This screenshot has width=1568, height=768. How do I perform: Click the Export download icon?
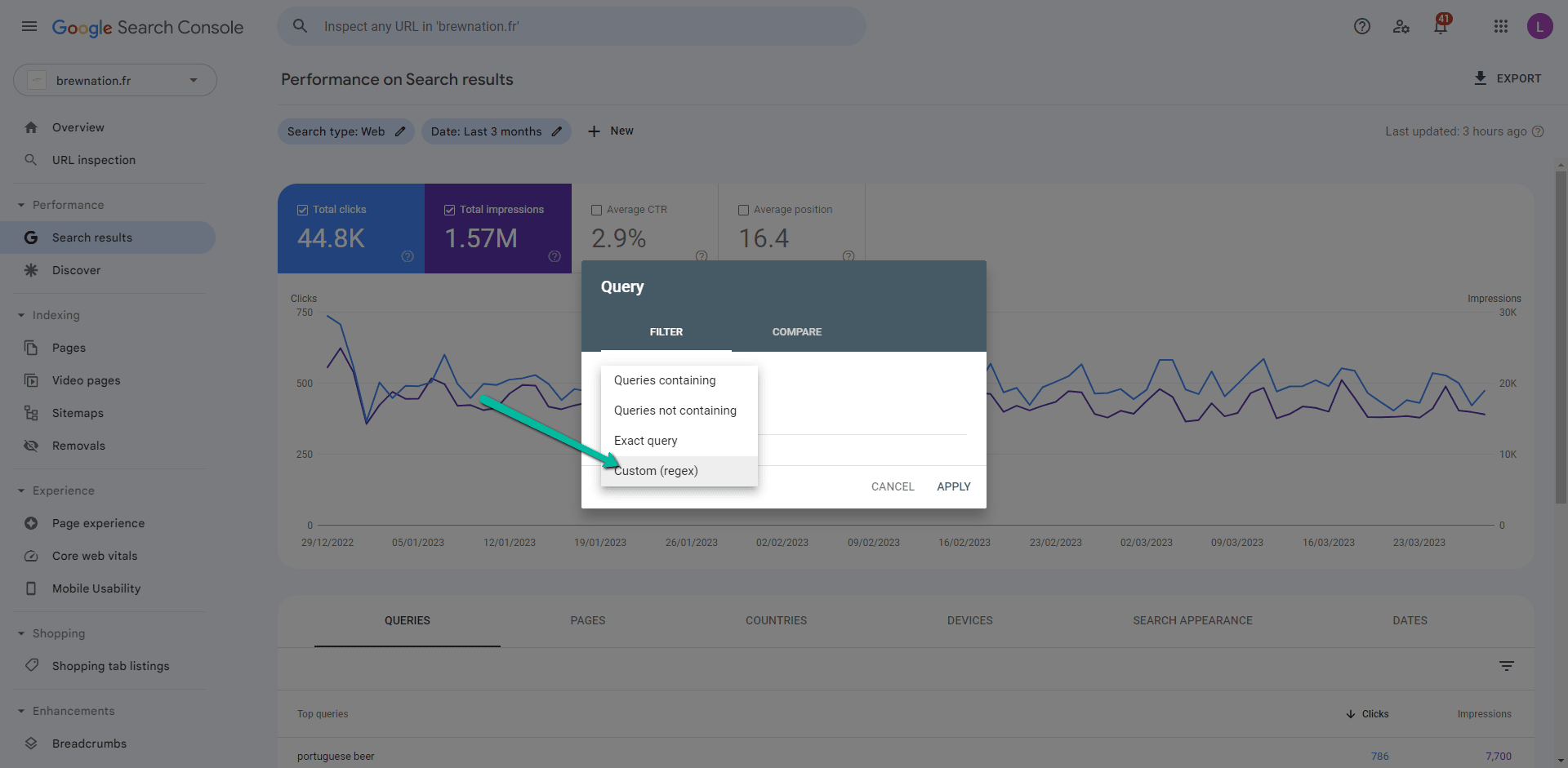pos(1481,78)
